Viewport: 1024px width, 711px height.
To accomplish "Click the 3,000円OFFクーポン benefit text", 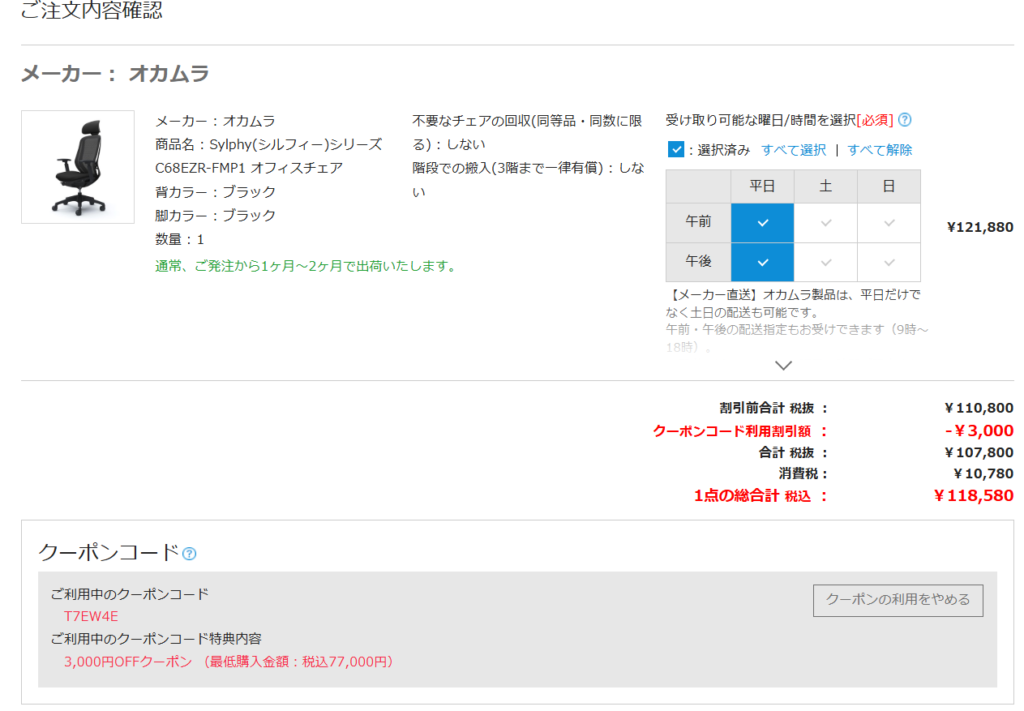I will (229, 662).
